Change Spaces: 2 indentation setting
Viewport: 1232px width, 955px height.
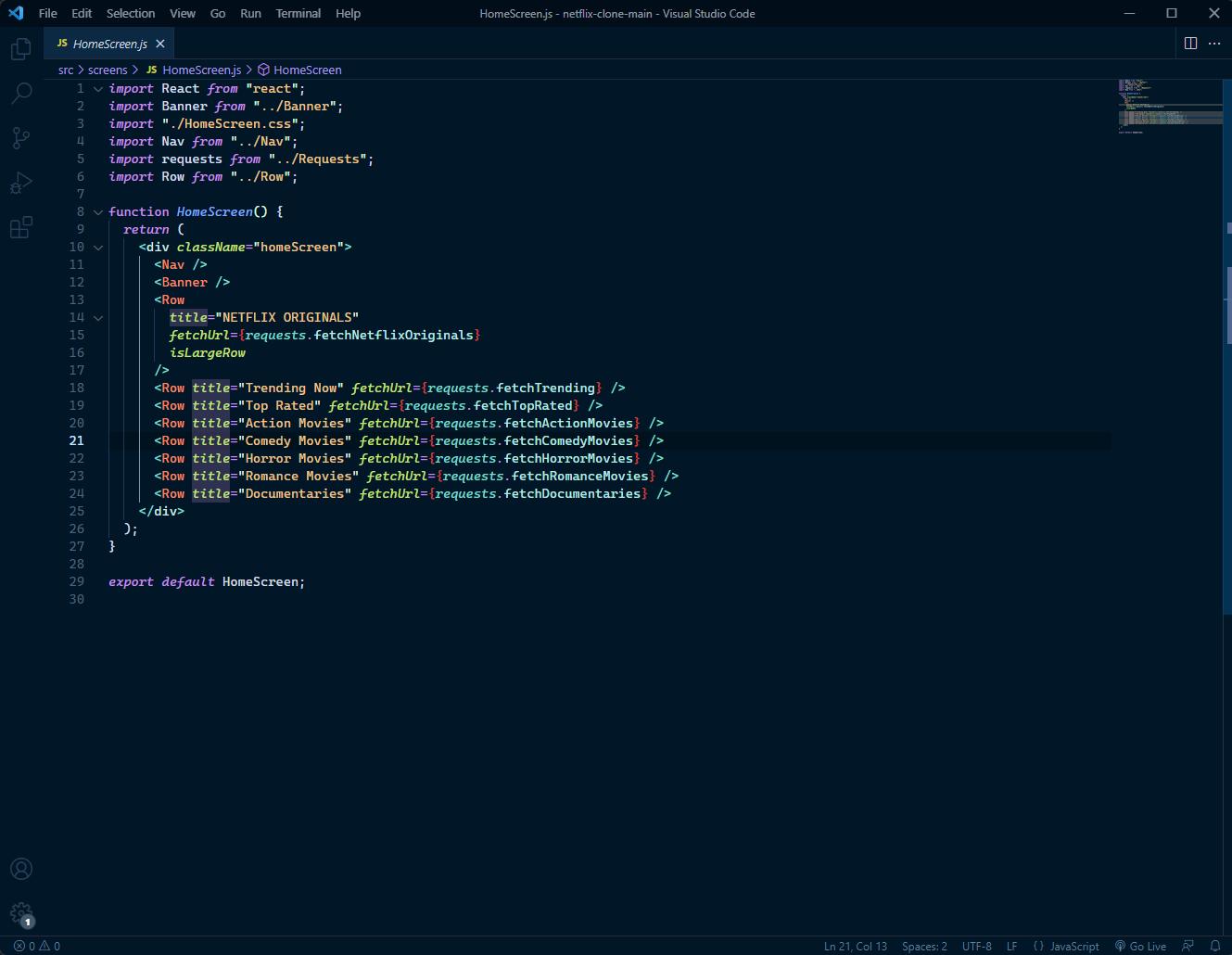pyautogui.click(x=924, y=946)
